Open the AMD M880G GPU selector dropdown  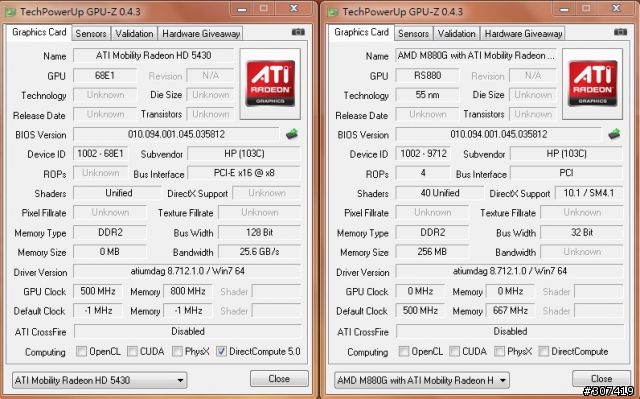(x=422, y=380)
